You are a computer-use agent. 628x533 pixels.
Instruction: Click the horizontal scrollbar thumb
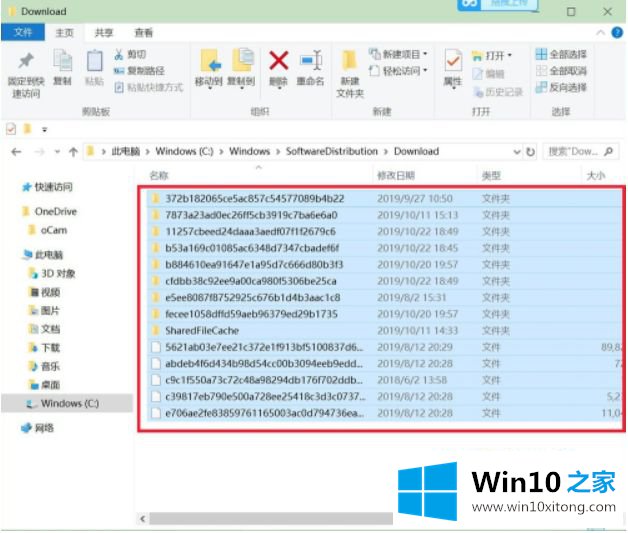pos(271,519)
